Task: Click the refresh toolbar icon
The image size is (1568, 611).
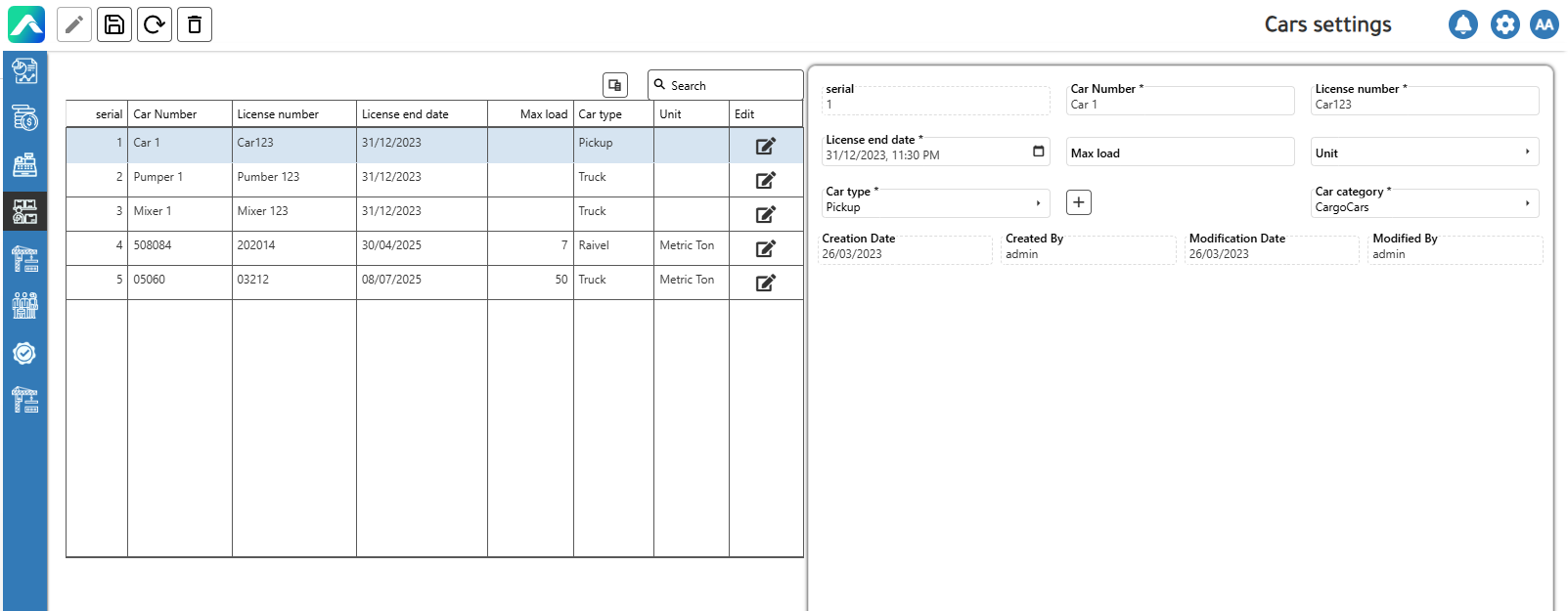Action: tap(155, 24)
